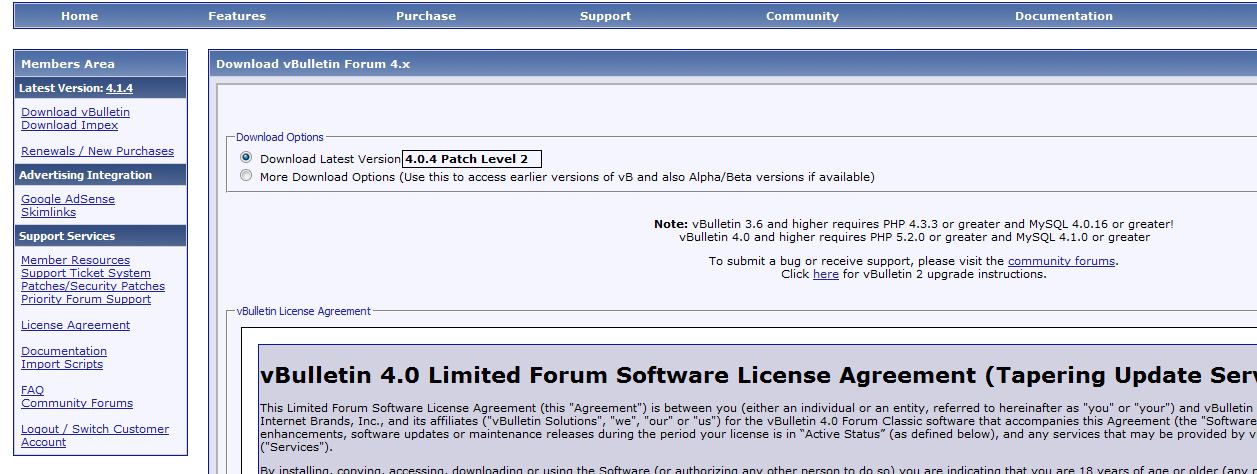Open the Support Ticket System link

86,273
